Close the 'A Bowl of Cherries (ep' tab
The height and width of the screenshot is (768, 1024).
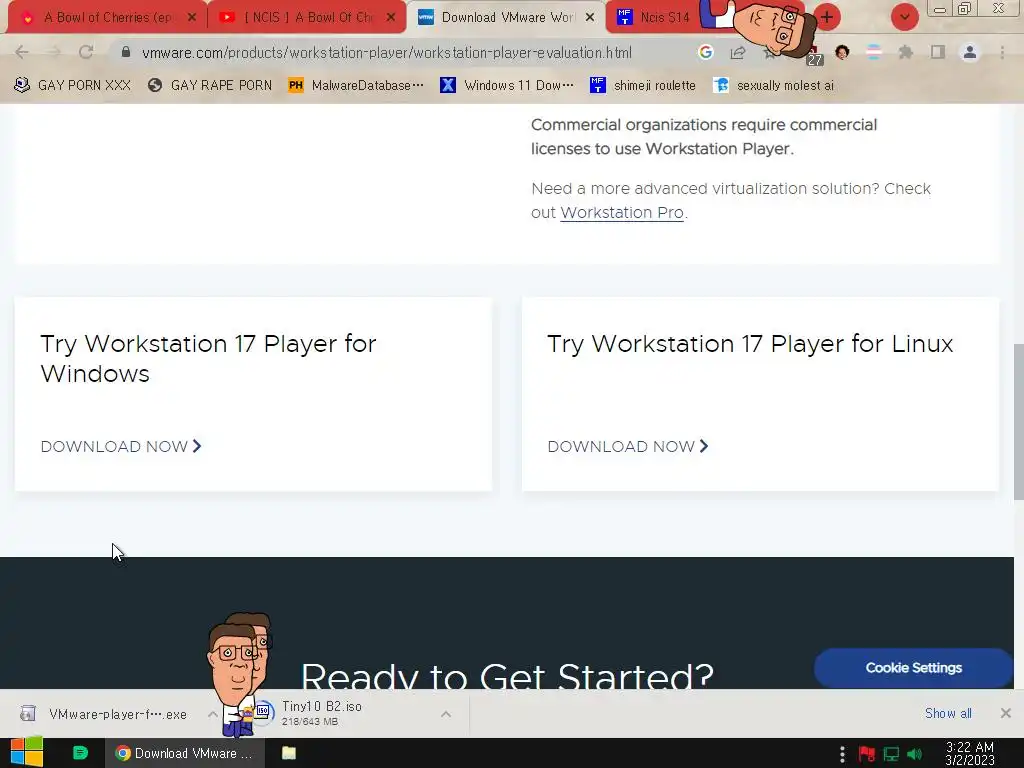click(191, 18)
